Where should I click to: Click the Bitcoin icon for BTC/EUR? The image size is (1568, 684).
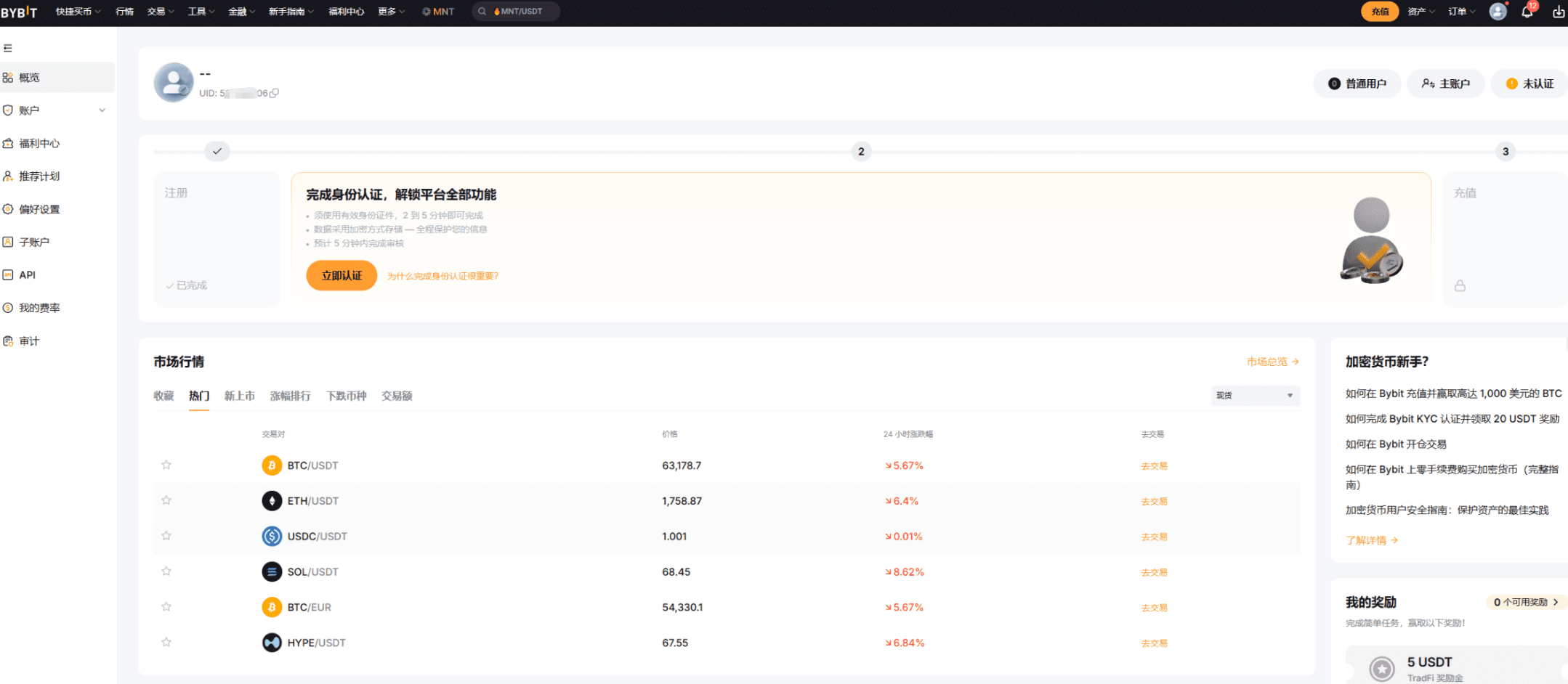coord(272,607)
